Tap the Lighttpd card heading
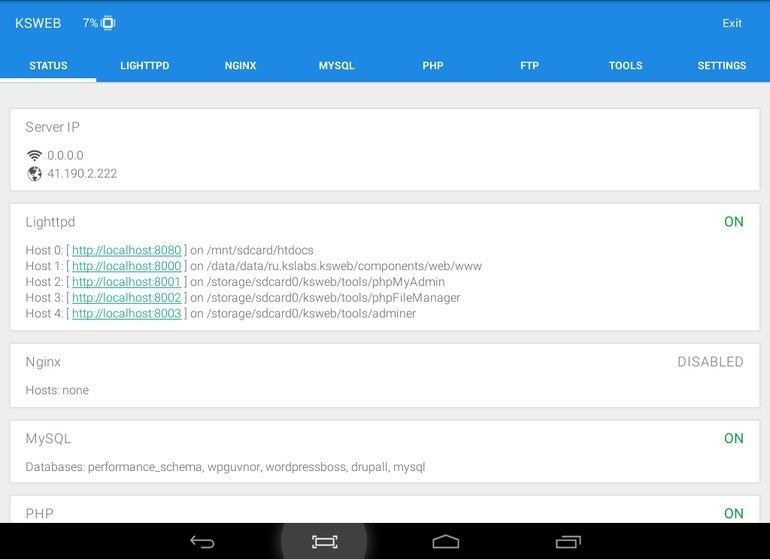Image resolution: width=770 pixels, height=559 pixels. [x=50, y=222]
